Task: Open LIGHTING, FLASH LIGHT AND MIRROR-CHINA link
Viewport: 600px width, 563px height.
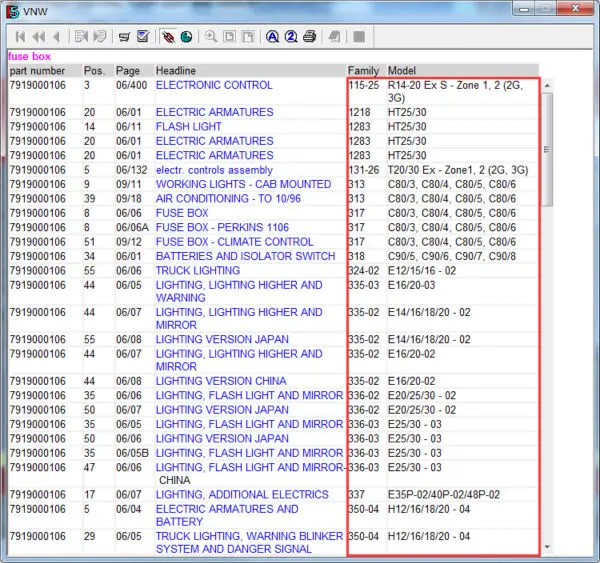Action: (x=250, y=474)
